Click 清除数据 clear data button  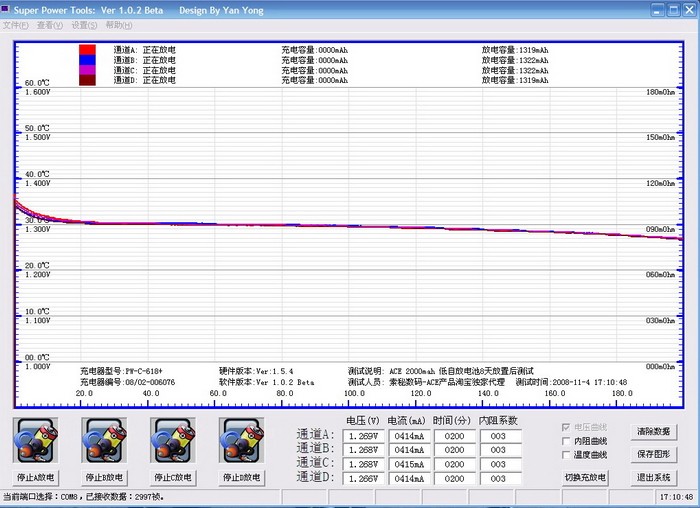(654, 431)
